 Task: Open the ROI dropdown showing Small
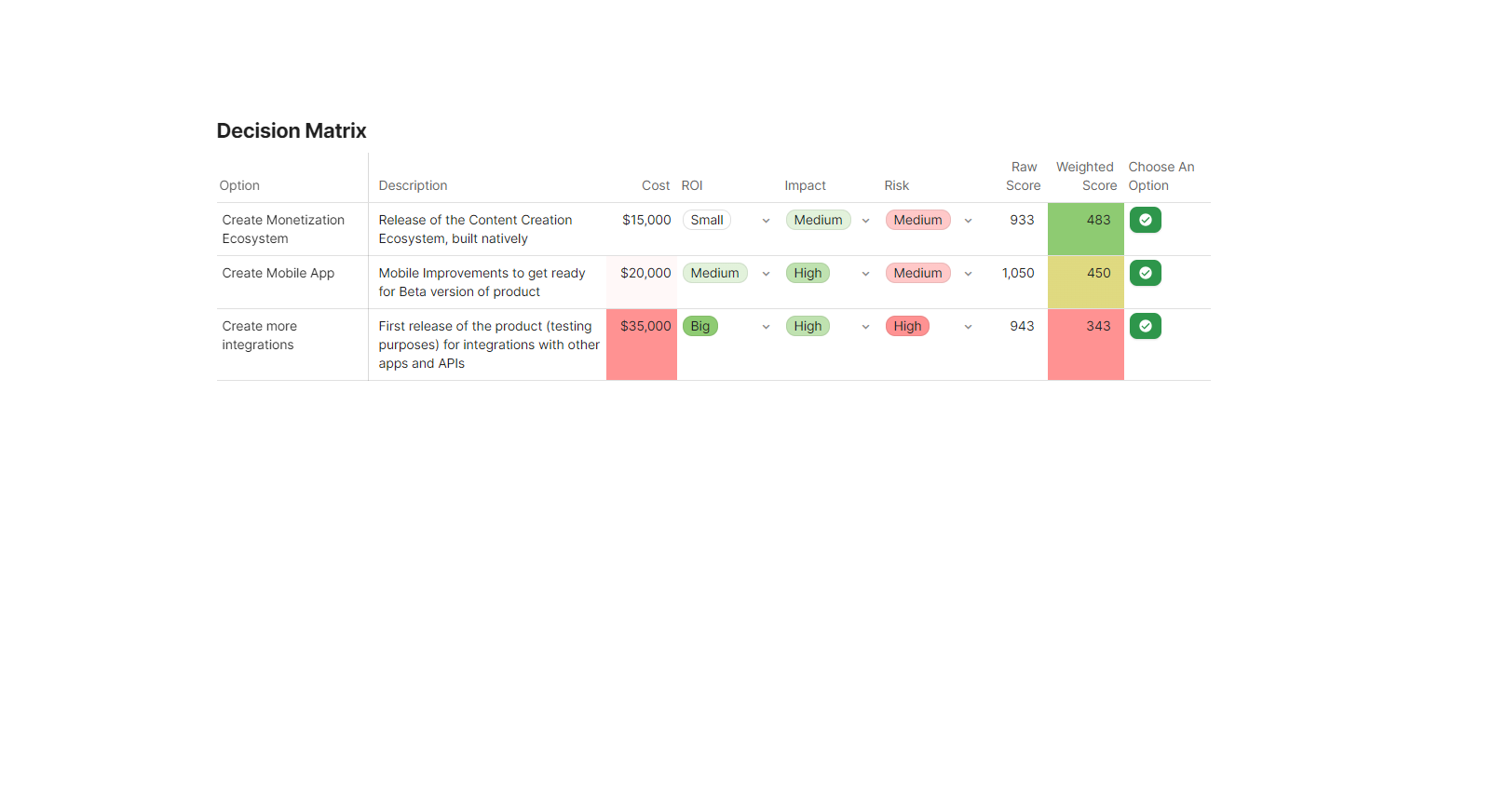pos(766,221)
